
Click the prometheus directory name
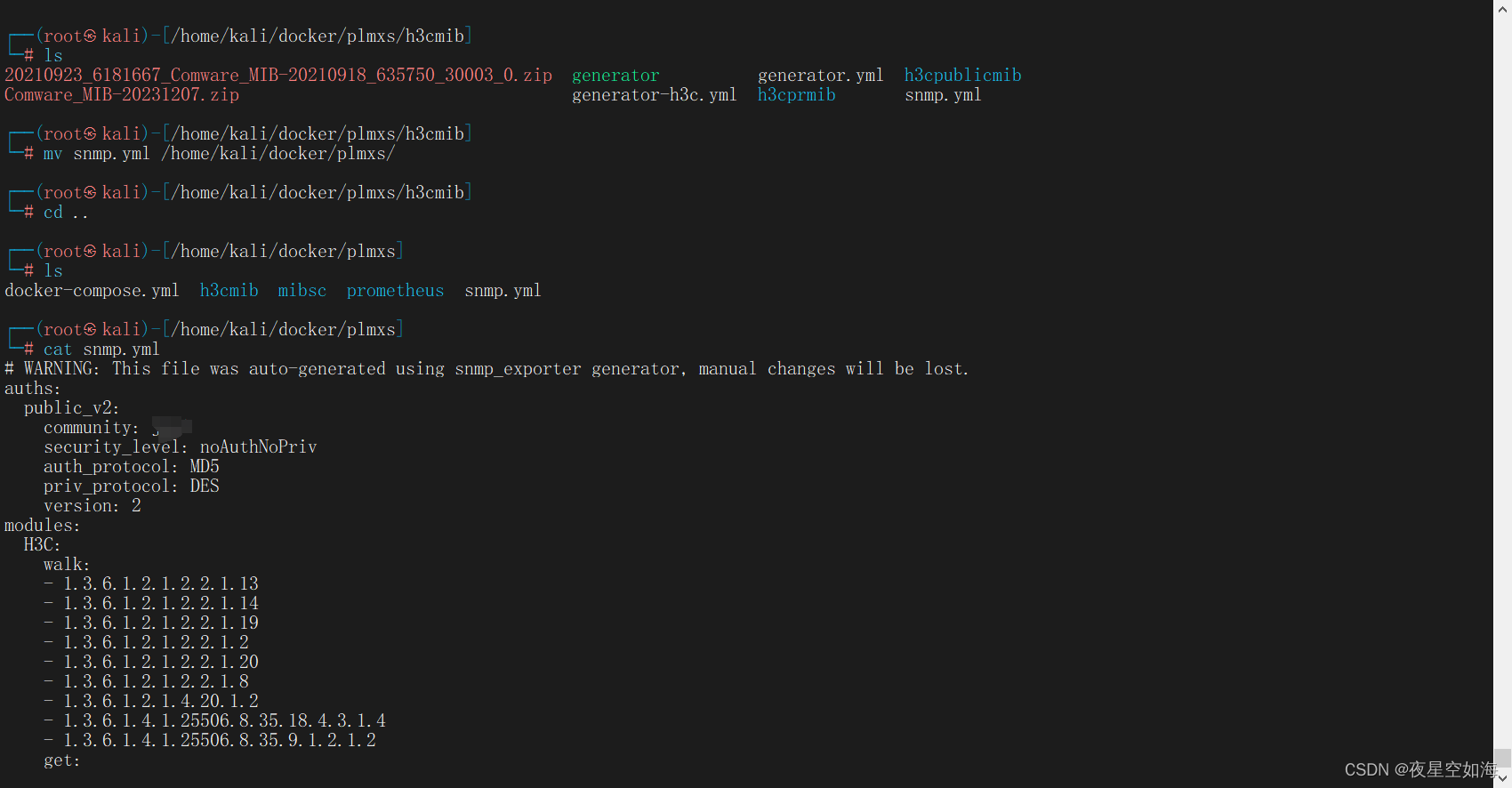point(395,291)
